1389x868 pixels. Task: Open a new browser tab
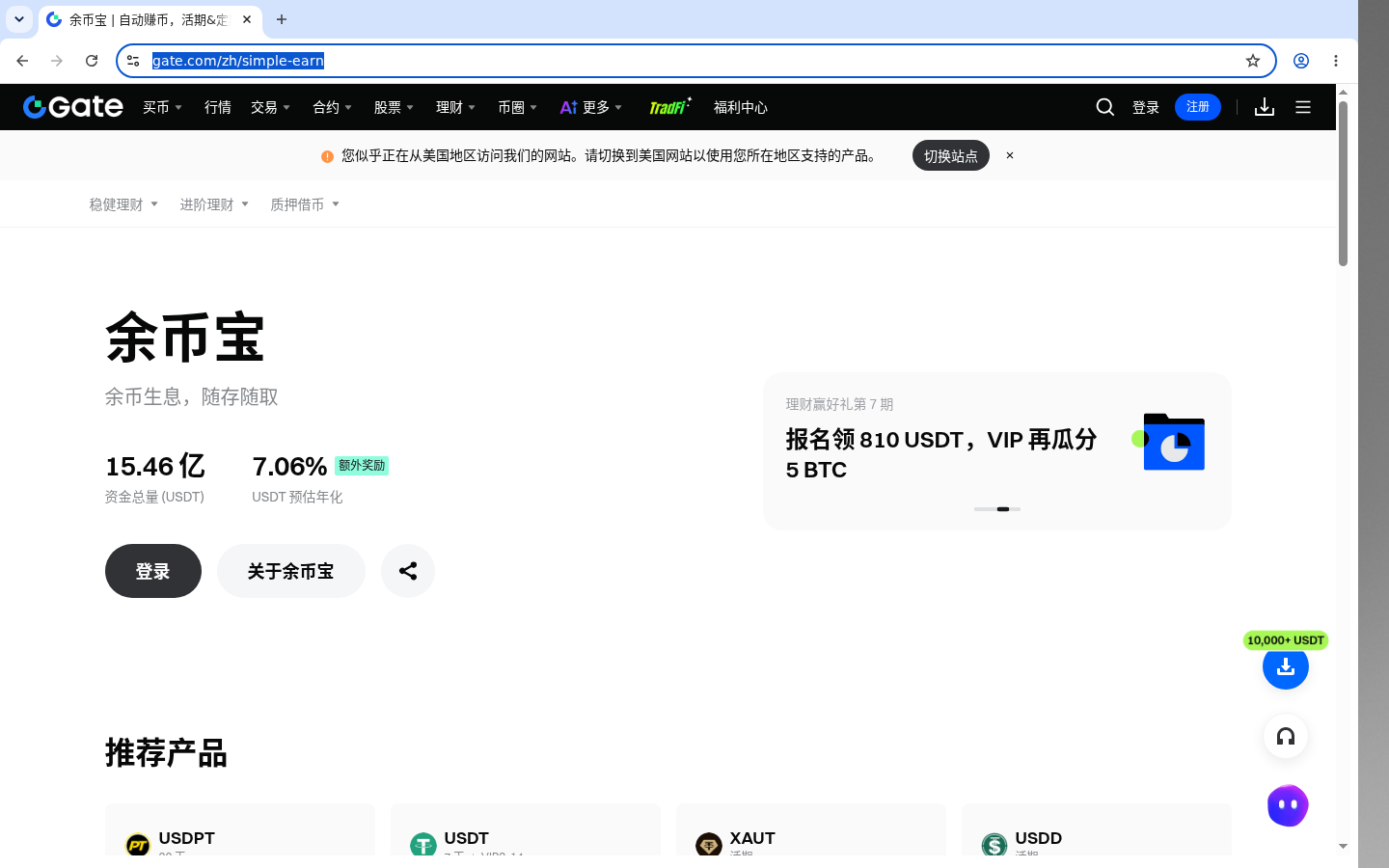click(x=282, y=19)
